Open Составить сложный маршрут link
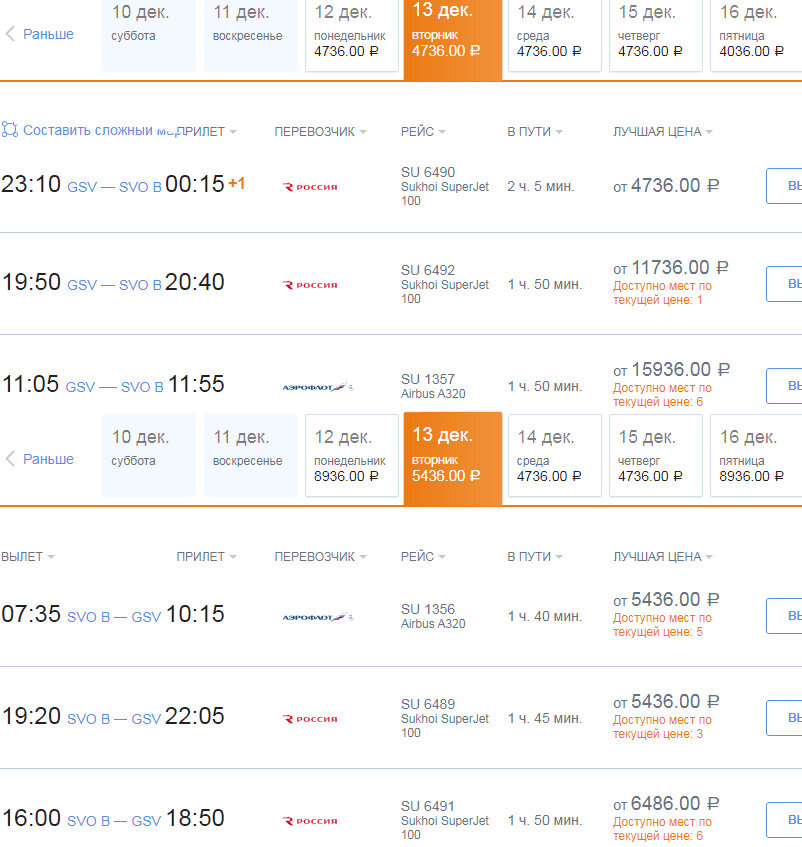 pyautogui.click(x=88, y=130)
